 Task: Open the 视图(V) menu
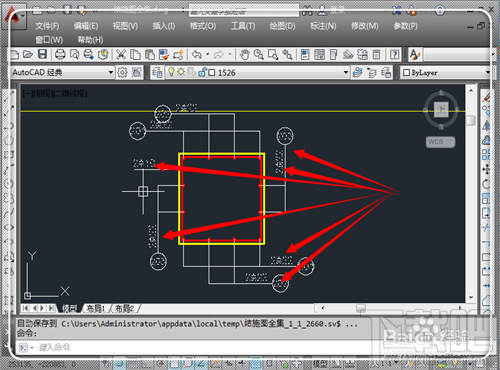coord(125,26)
